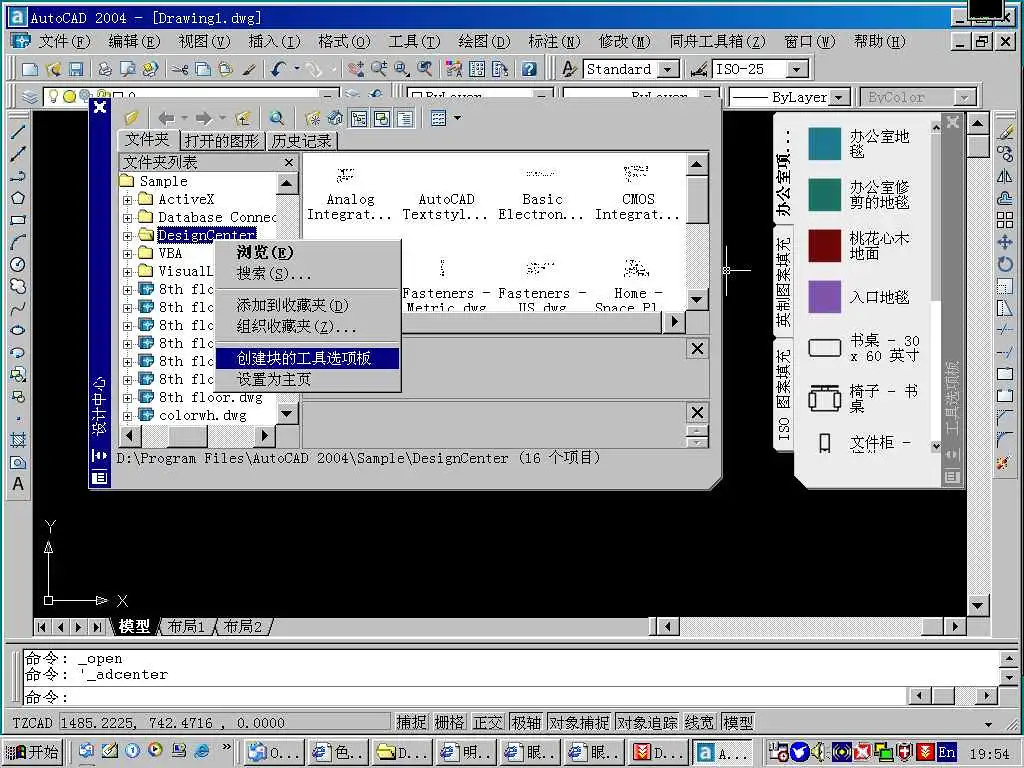Toggle 捕捉 snap mode in status bar
Image resolution: width=1024 pixels, height=768 pixels.
[x=411, y=722]
